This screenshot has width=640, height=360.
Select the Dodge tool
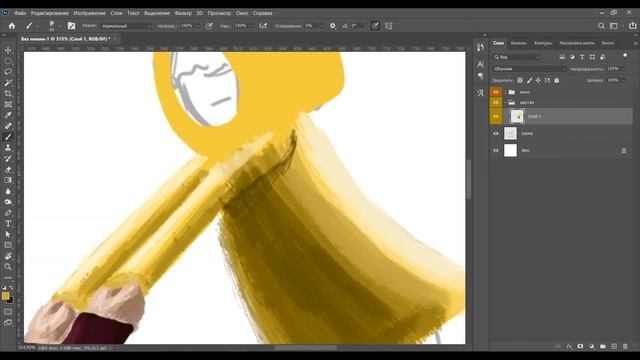coord(8,202)
